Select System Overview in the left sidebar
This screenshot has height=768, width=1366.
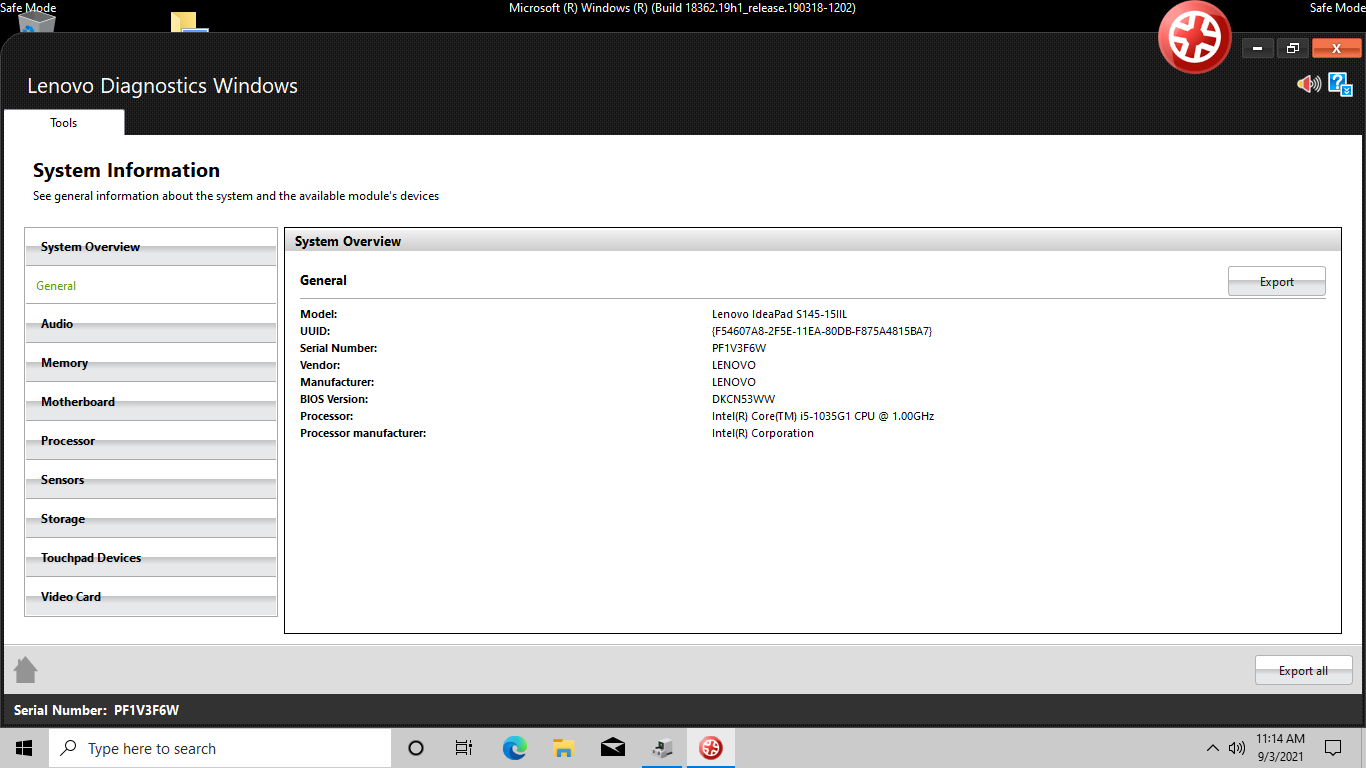pos(151,247)
